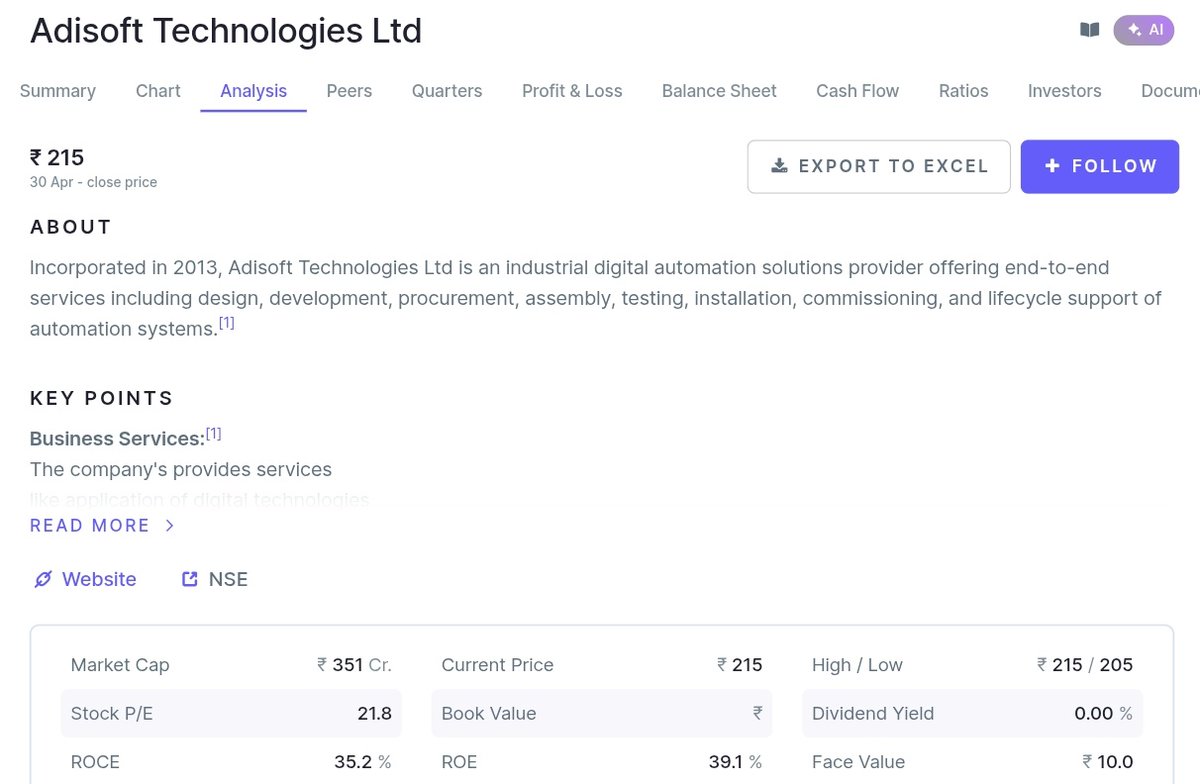Open the book notebook icon
Image resolution: width=1200 pixels, height=784 pixels.
pyautogui.click(x=1090, y=30)
